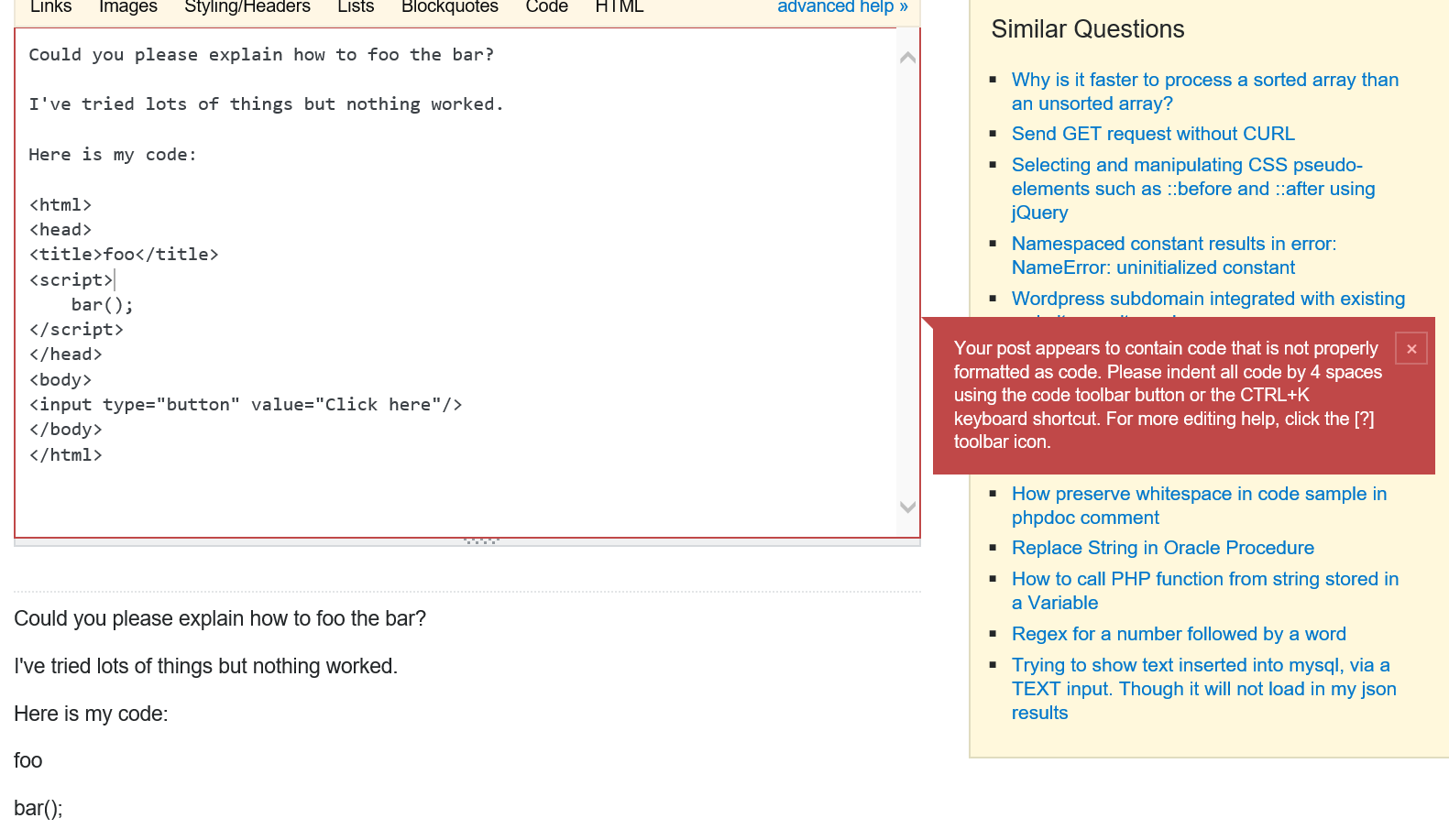This screenshot has height=840, width=1449.
Task: Open the Links help tab
Action: pos(50,7)
